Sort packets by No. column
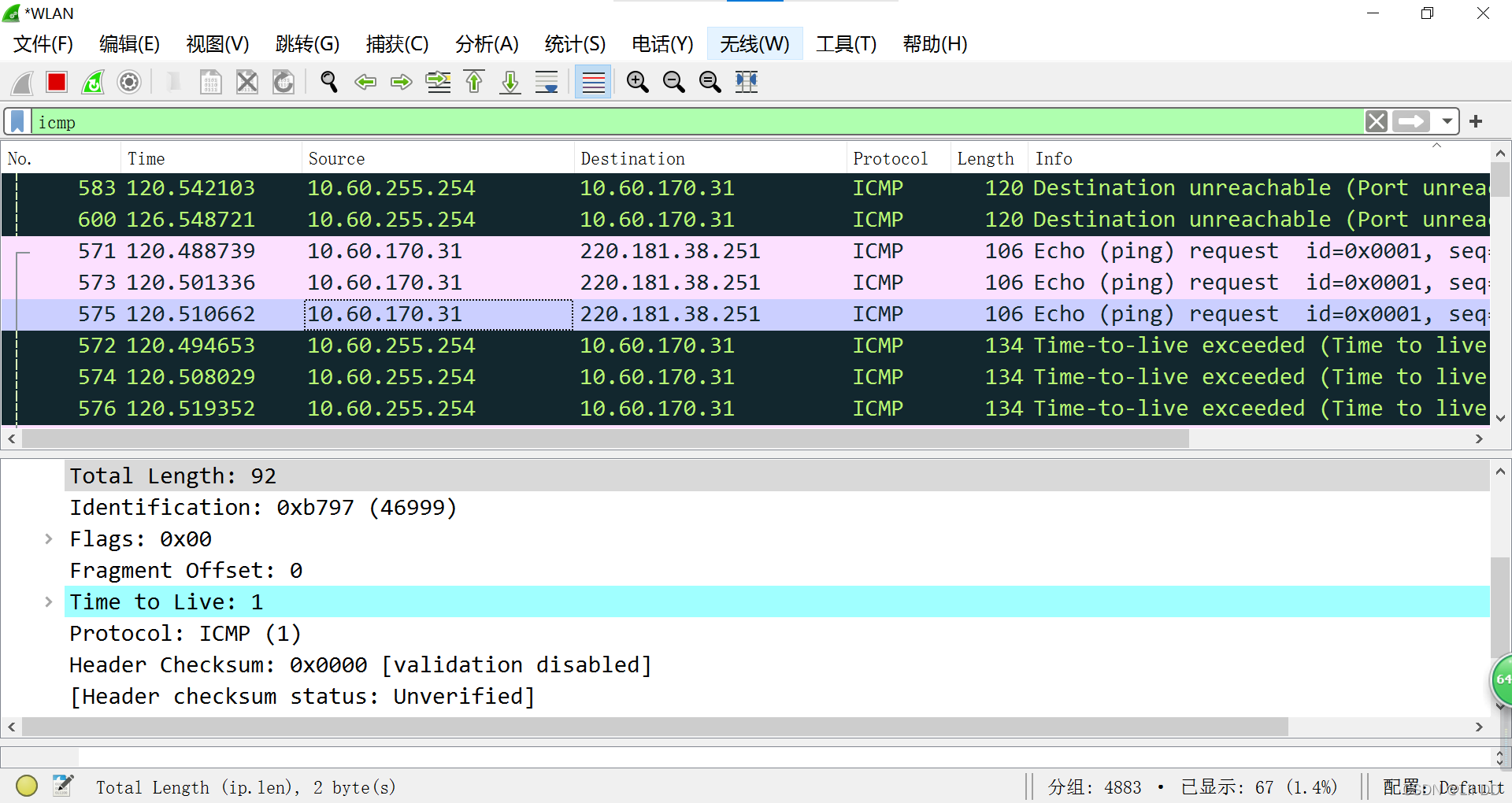 click(61, 159)
